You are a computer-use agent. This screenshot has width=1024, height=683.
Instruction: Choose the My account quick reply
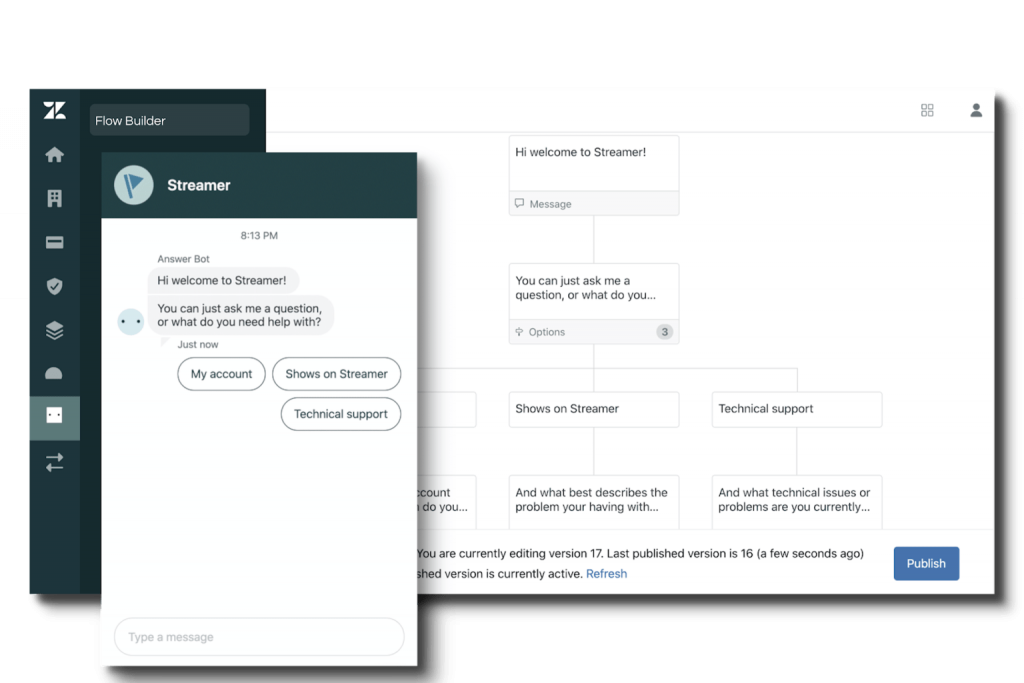click(x=221, y=374)
